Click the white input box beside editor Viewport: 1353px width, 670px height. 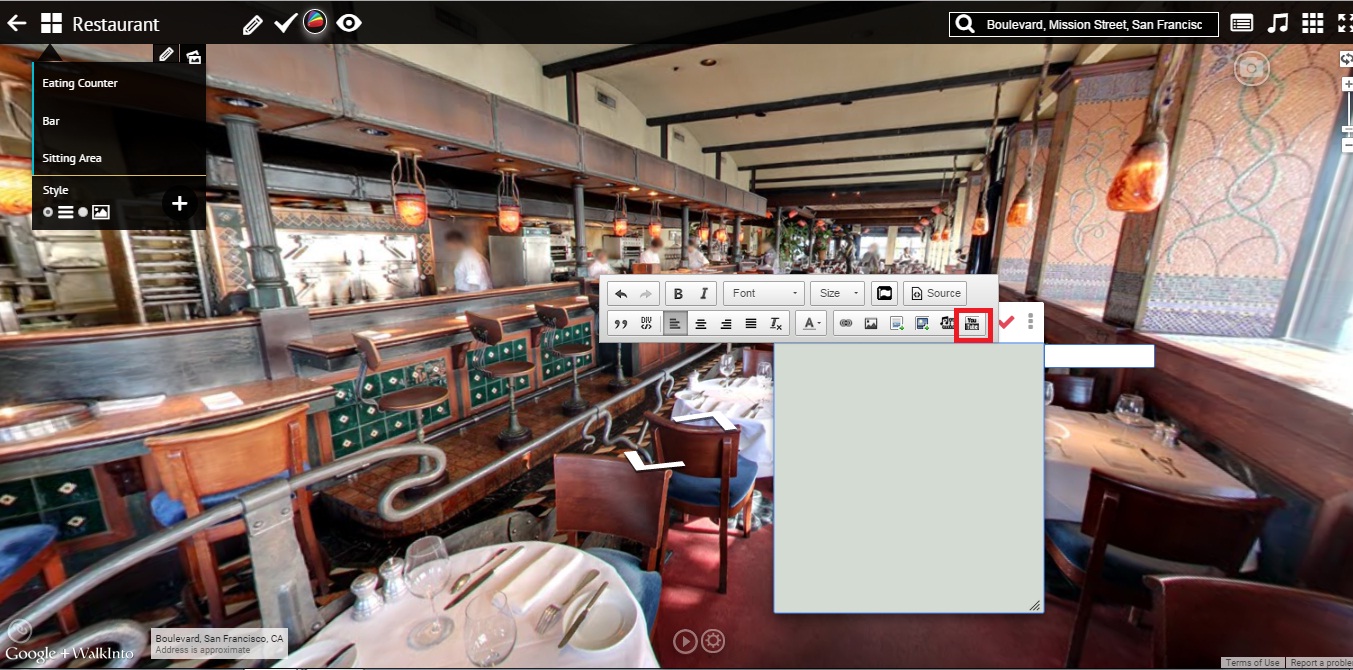point(1099,356)
